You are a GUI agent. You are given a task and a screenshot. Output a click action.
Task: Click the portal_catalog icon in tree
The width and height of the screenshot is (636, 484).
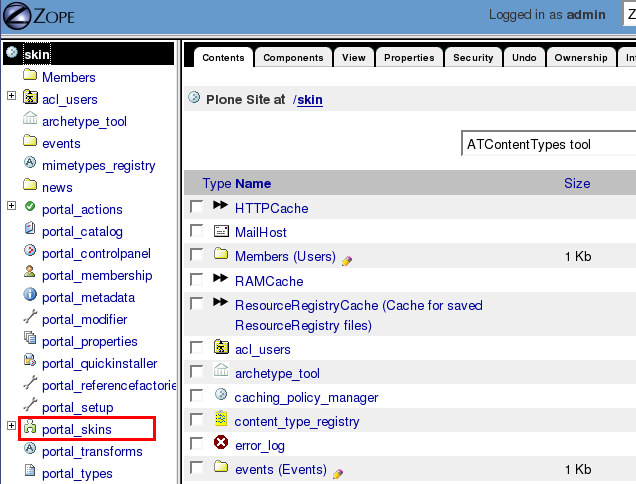[x=30, y=228]
